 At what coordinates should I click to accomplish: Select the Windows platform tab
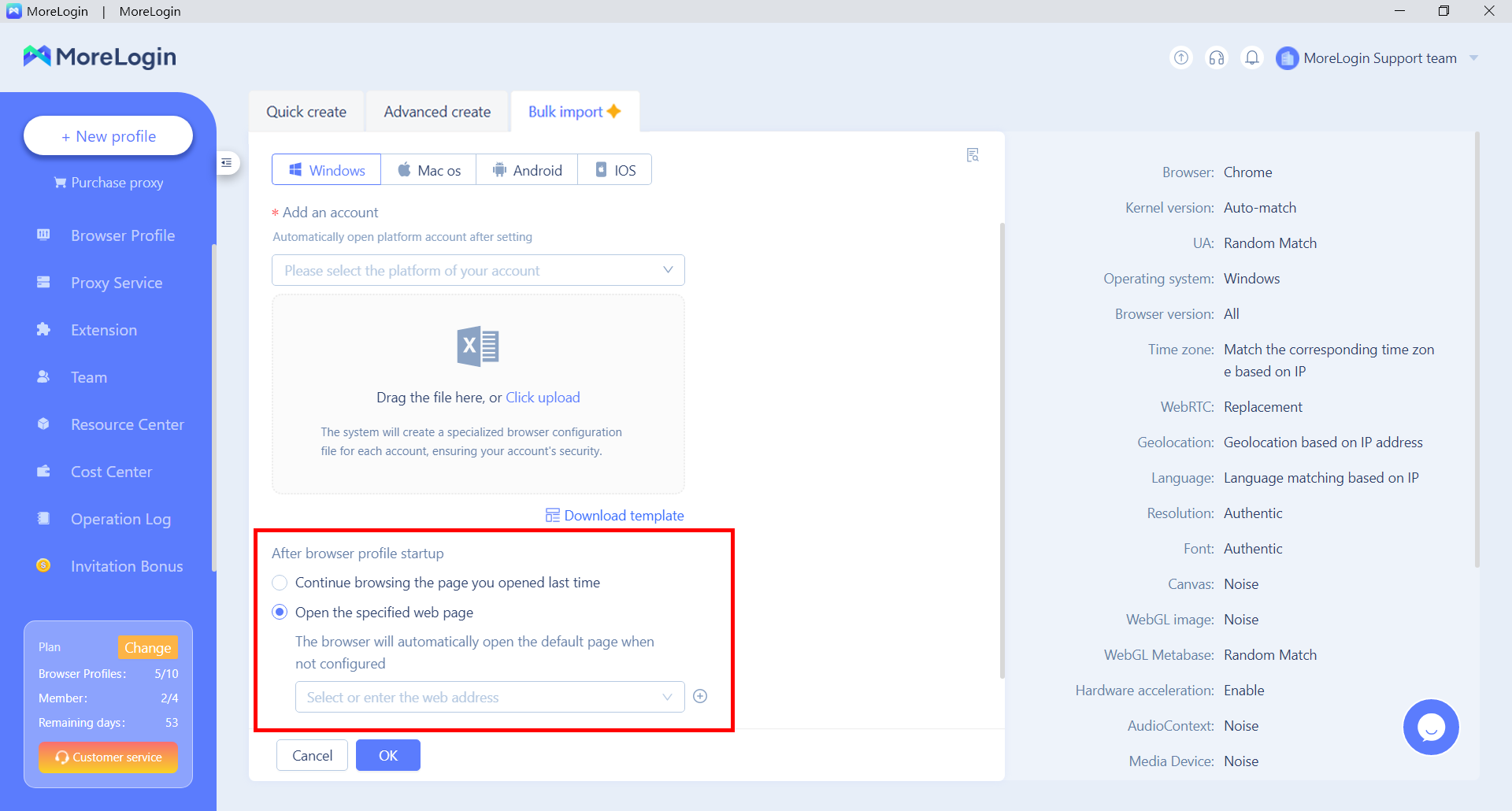point(327,169)
